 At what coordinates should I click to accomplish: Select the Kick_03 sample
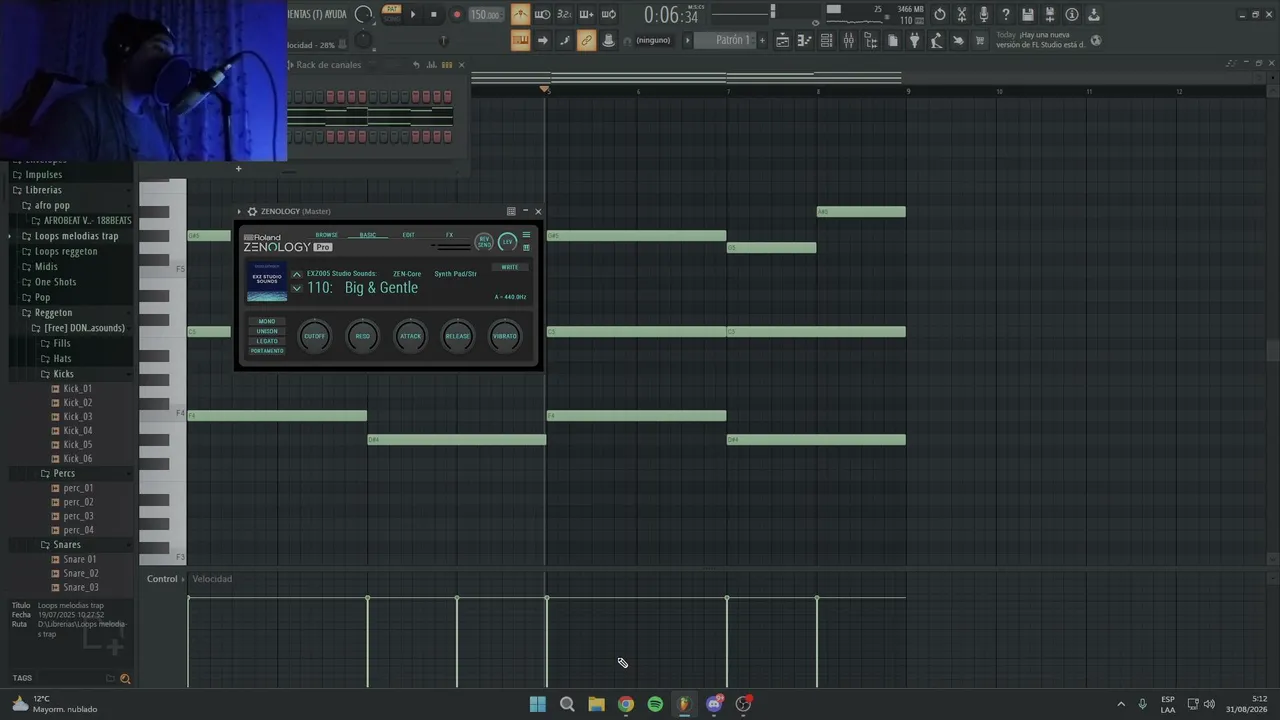(x=77, y=417)
